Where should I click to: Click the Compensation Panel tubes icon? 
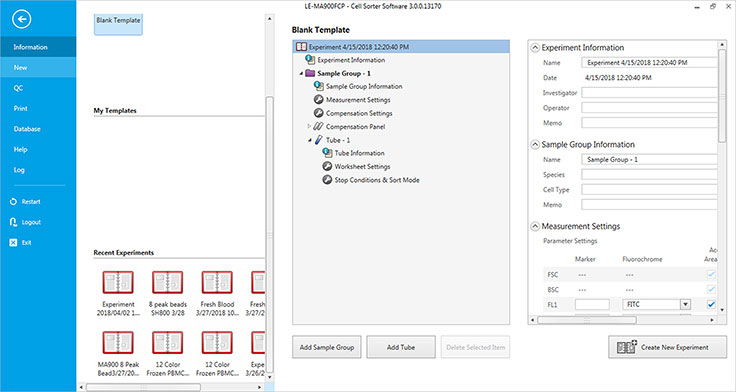pos(319,126)
